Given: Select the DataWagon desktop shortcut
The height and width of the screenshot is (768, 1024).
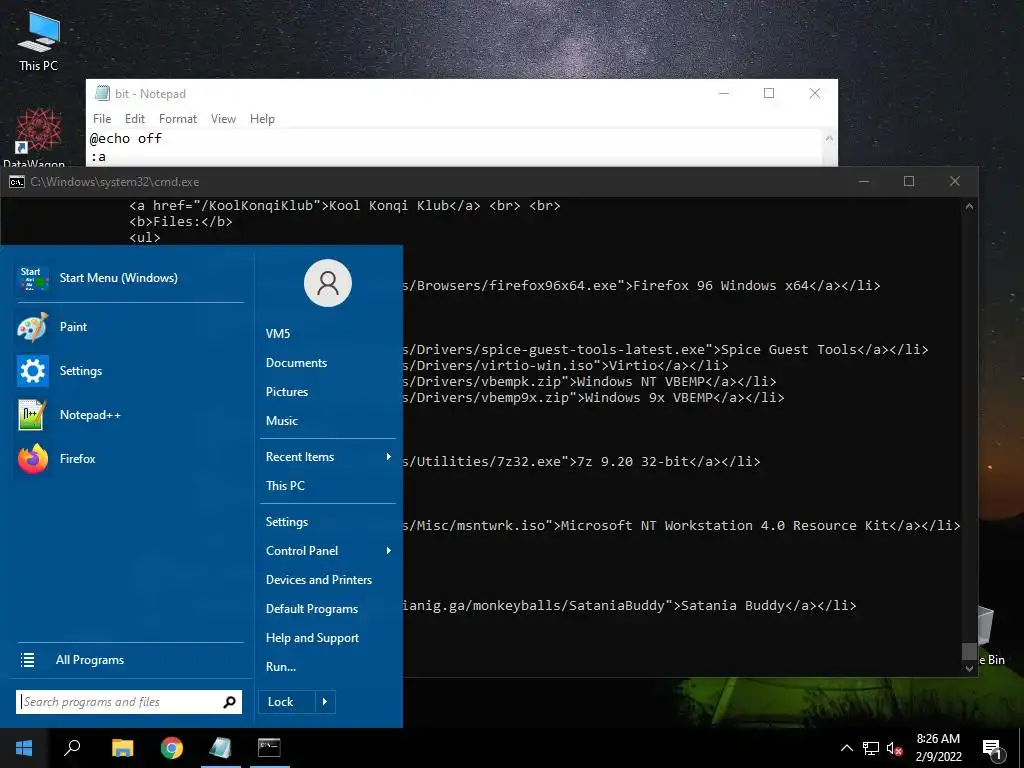Looking at the screenshot, I should [39, 138].
